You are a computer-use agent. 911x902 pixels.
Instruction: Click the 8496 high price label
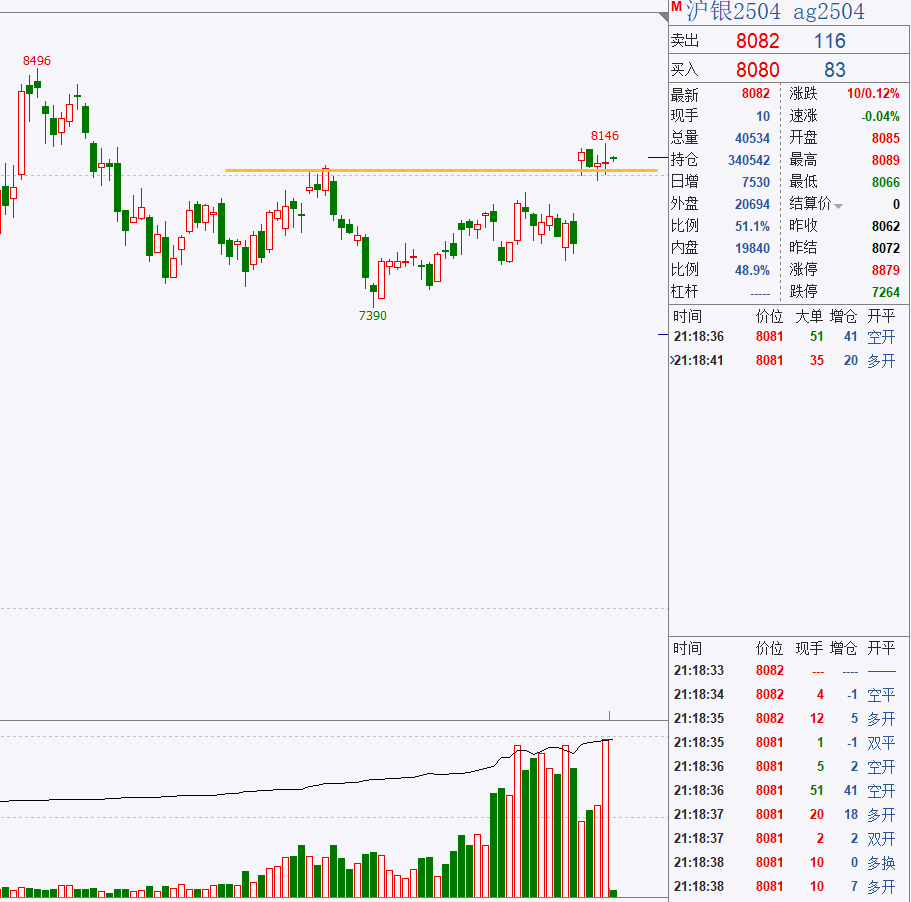[37, 61]
